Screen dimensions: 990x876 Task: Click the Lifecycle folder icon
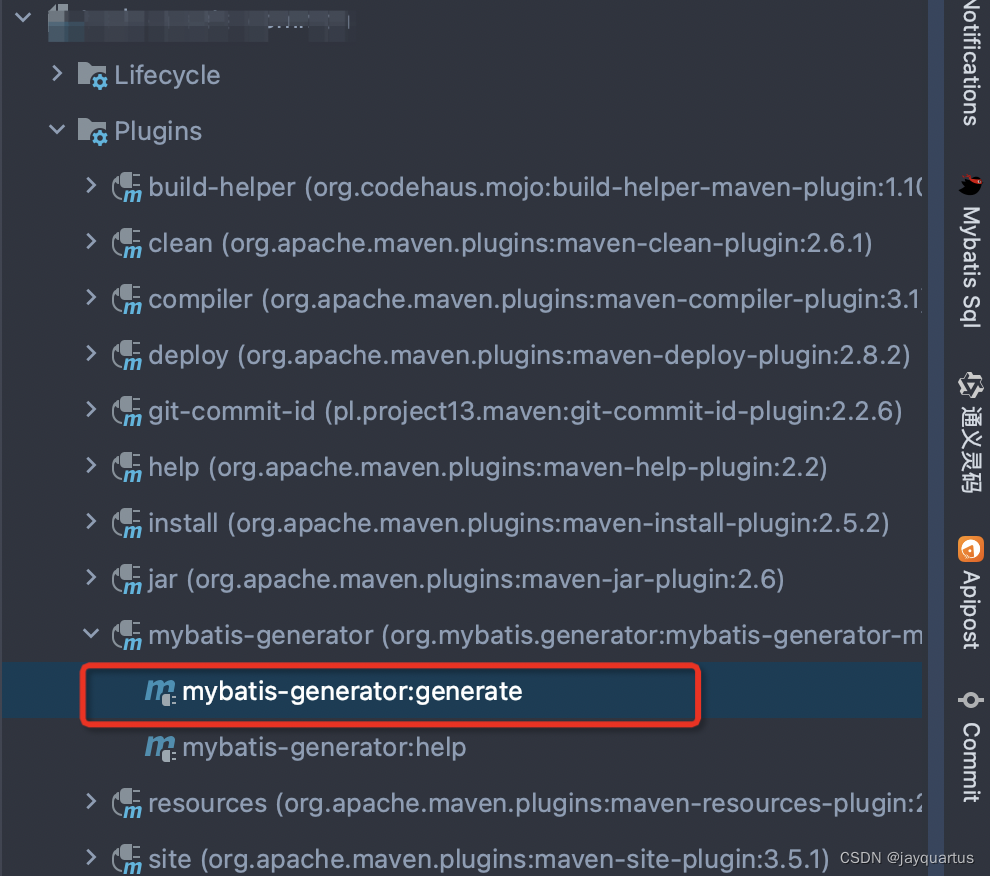92,76
